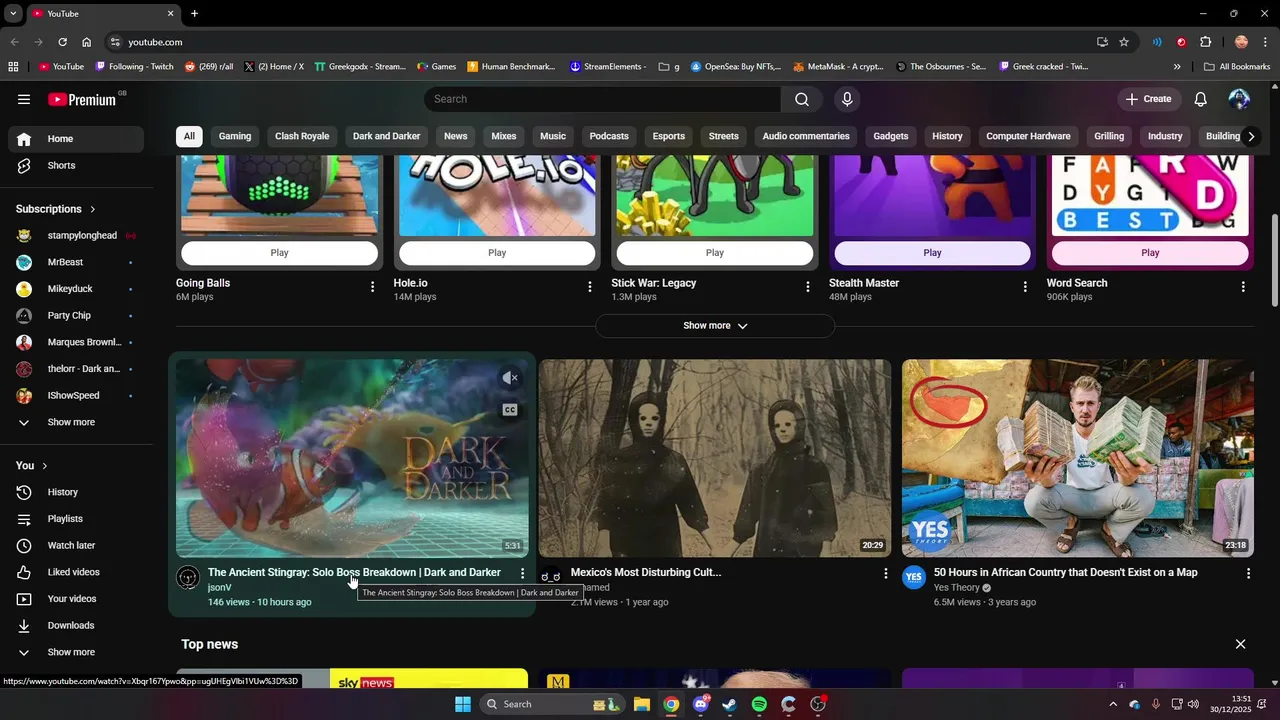
Task: Click the Chrome address bar URL
Action: pyautogui.click(x=155, y=42)
